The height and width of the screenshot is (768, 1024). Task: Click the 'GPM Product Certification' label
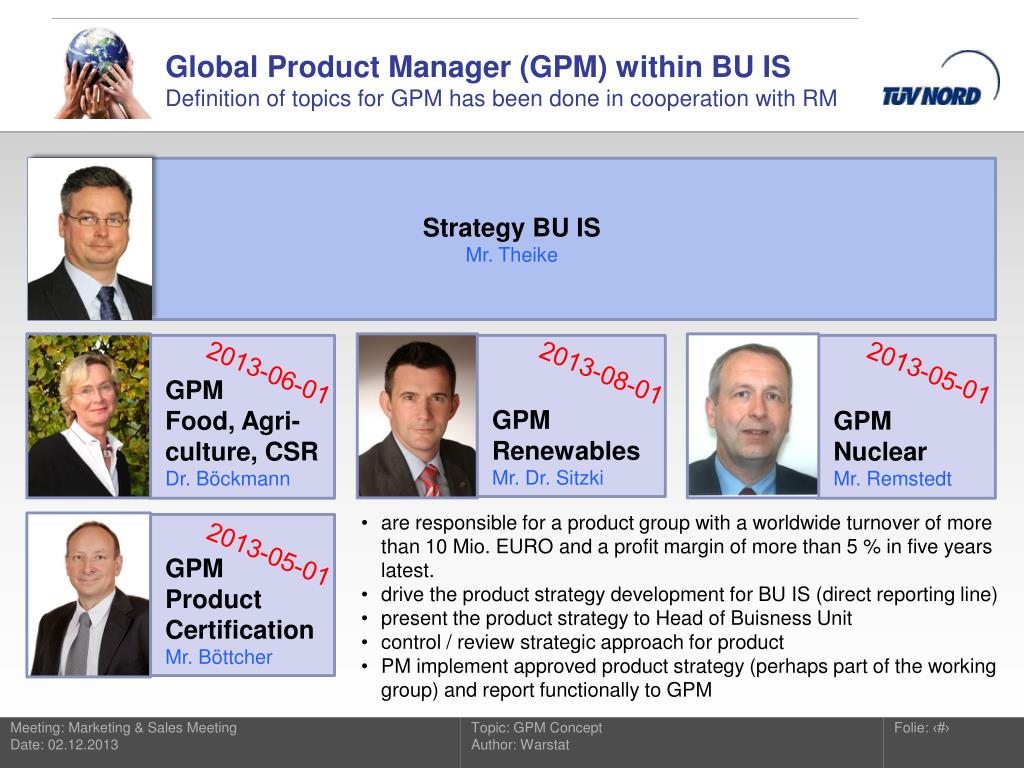coord(240,599)
